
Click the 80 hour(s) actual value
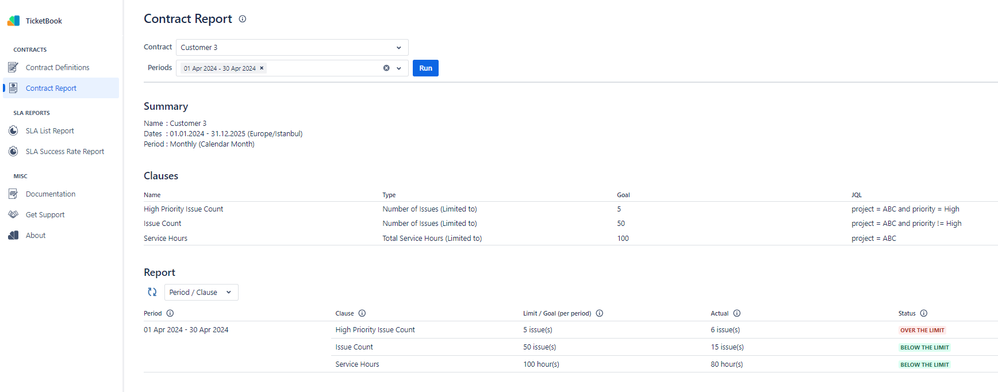(x=727, y=364)
